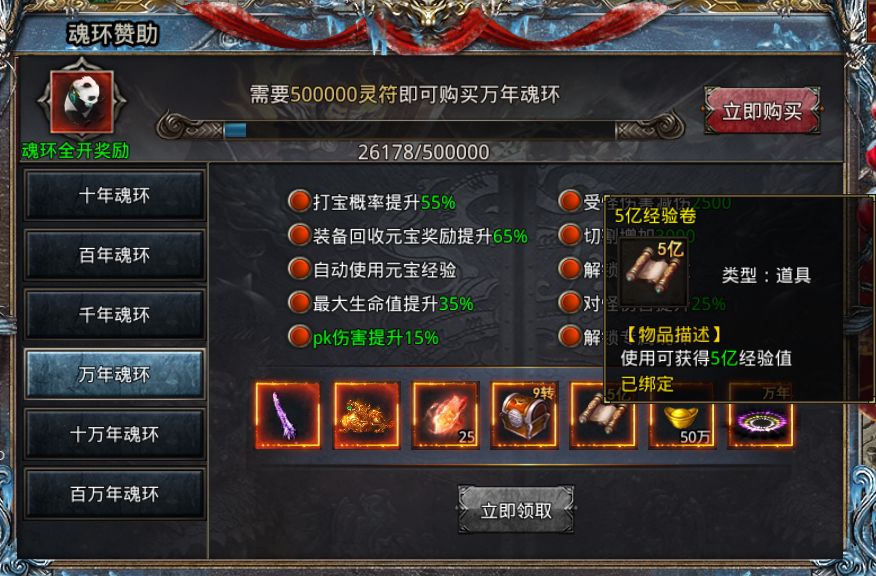Switch to the 十年魂环 tab
The image size is (876, 576).
115,196
